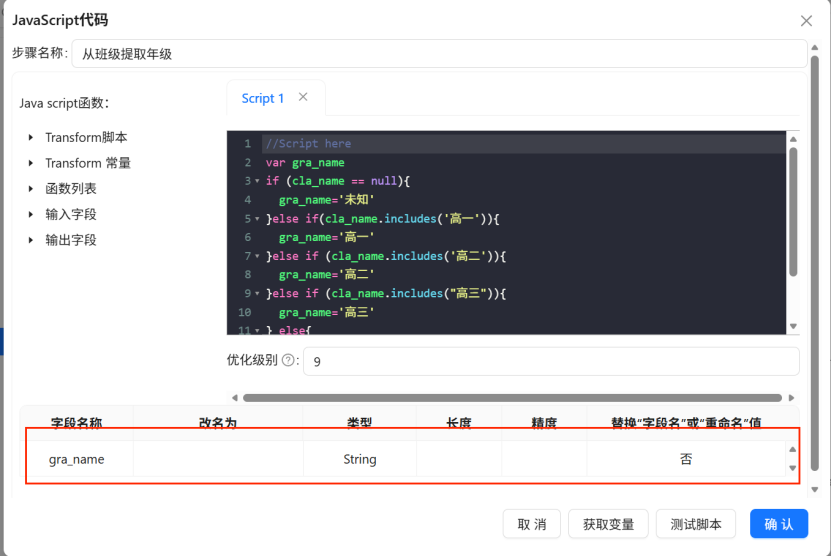Click the horizontal scrollbar thumb below 优化级别
This screenshot has width=831, height=557.
click(x=512, y=397)
